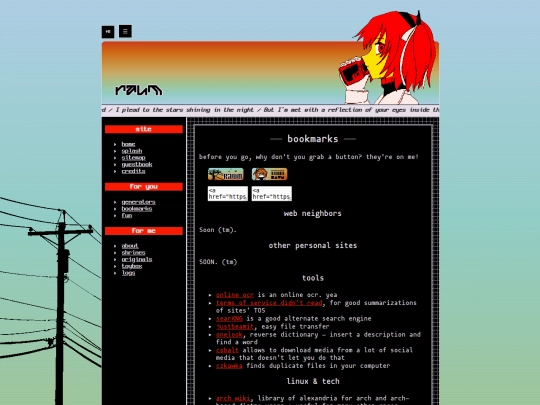
Task: Click the raum tree button badge
Action: click(226, 174)
